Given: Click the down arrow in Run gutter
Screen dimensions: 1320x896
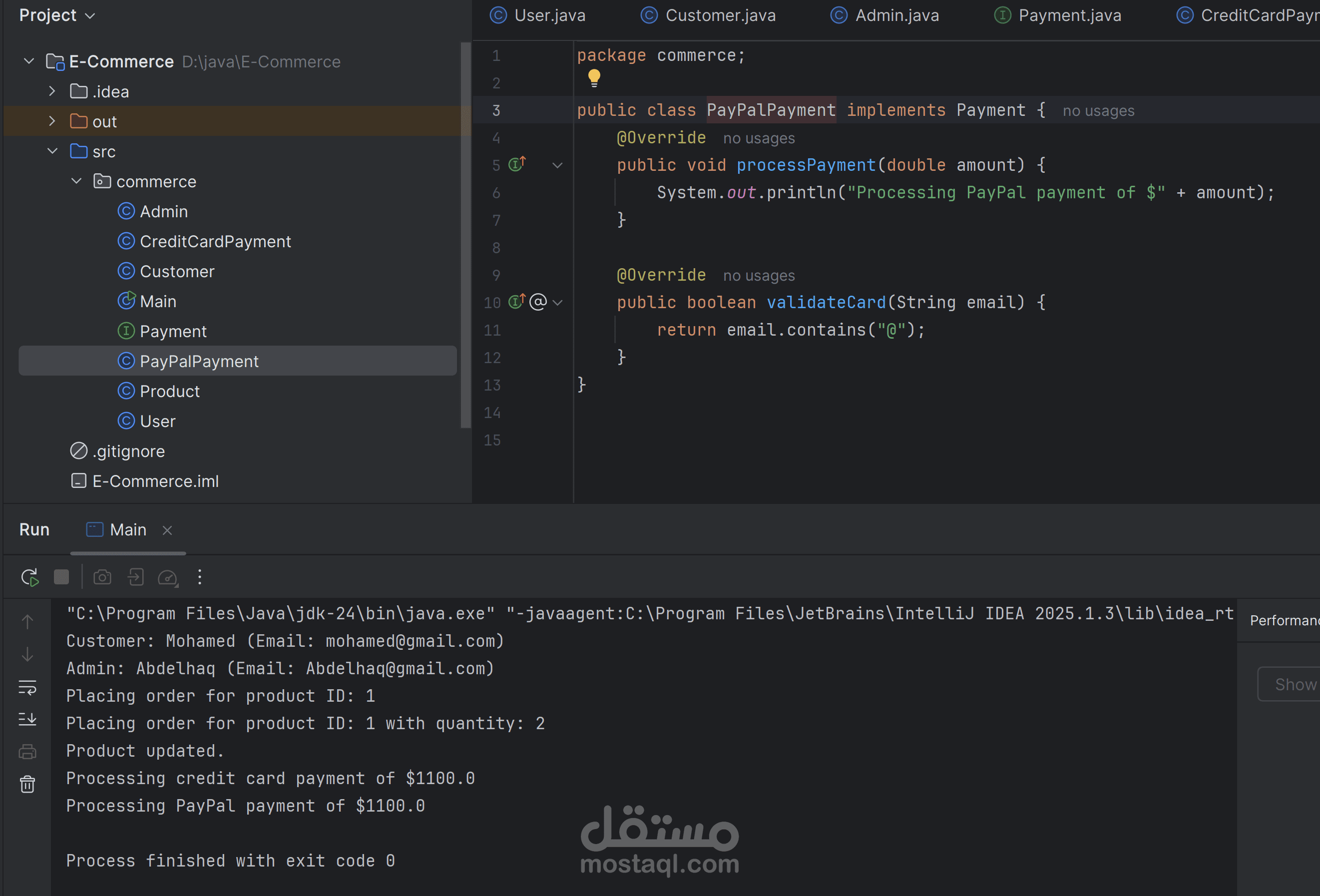Looking at the screenshot, I should (27, 654).
